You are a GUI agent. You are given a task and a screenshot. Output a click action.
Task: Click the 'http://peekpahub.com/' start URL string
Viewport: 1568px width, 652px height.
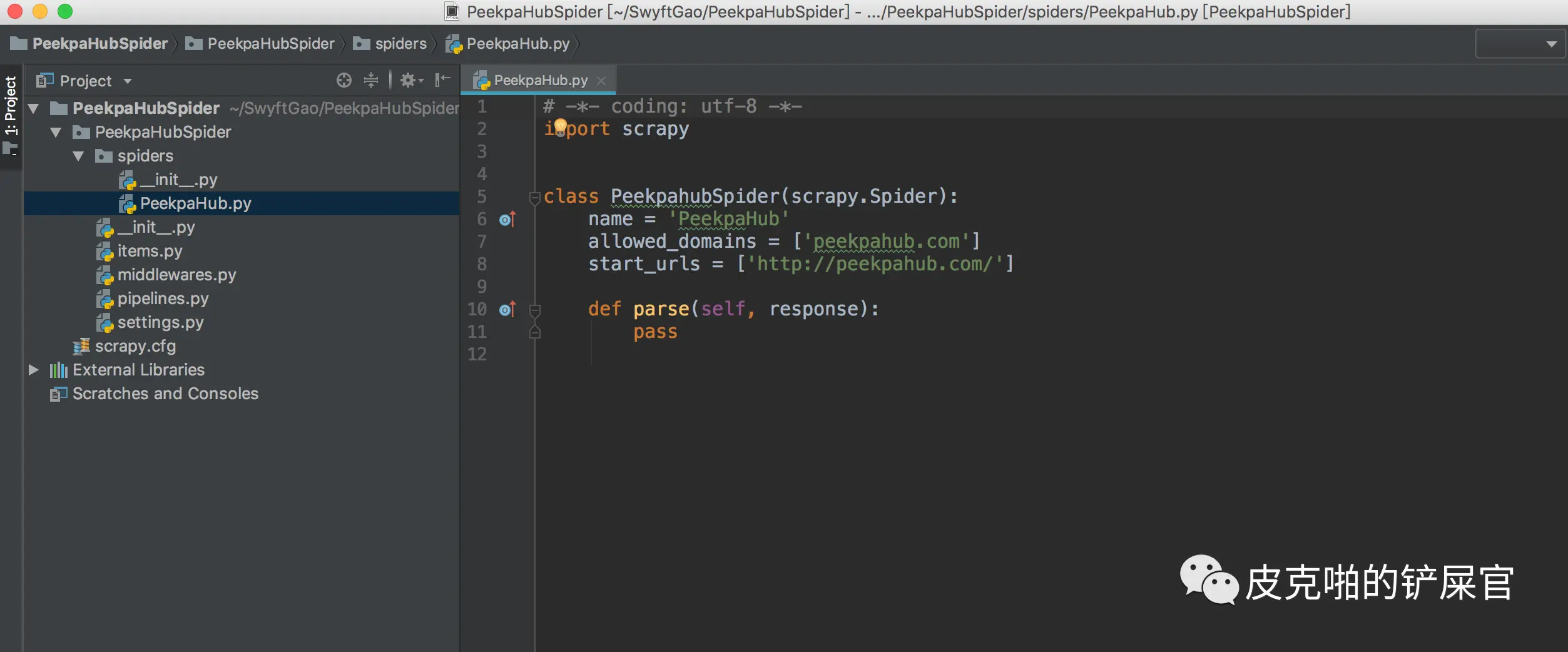click(x=874, y=264)
